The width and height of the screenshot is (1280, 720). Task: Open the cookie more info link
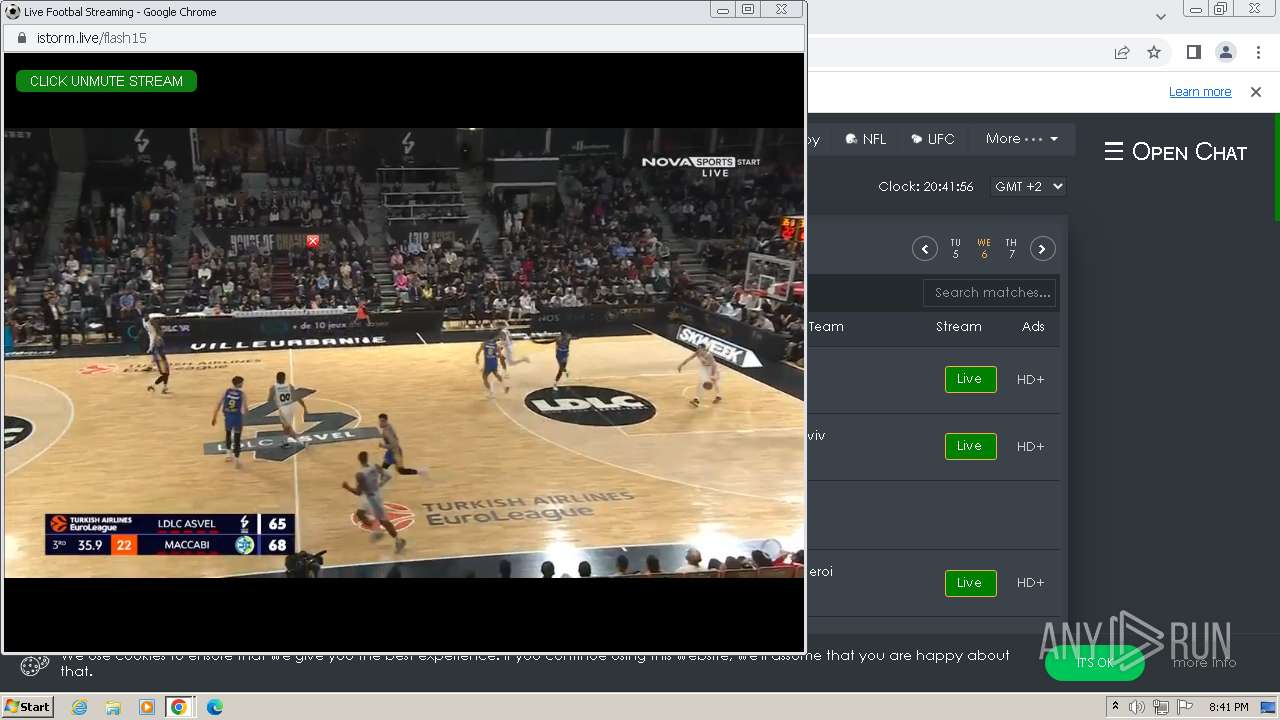click(x=1204, y=662)
